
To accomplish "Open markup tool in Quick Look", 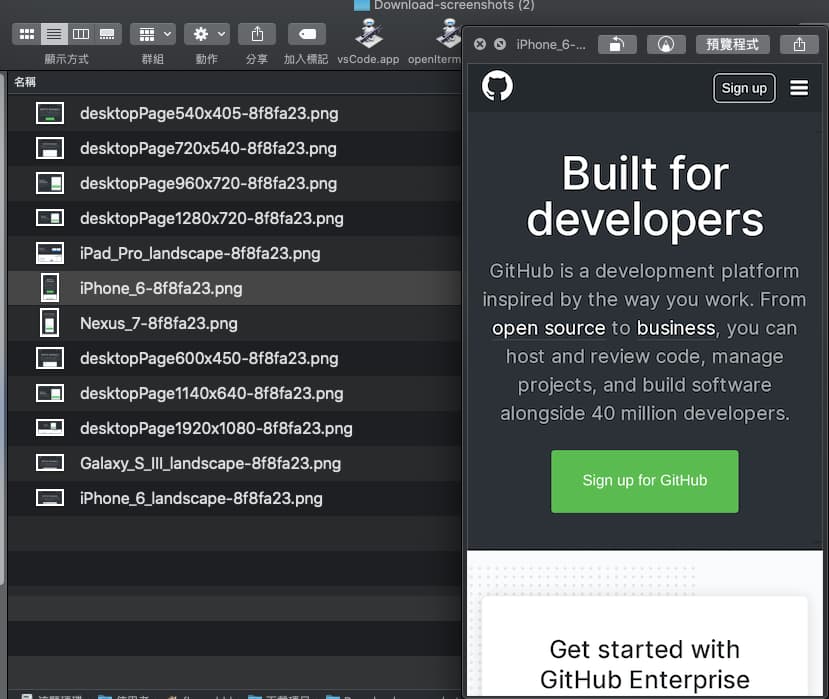I will 666,44.
